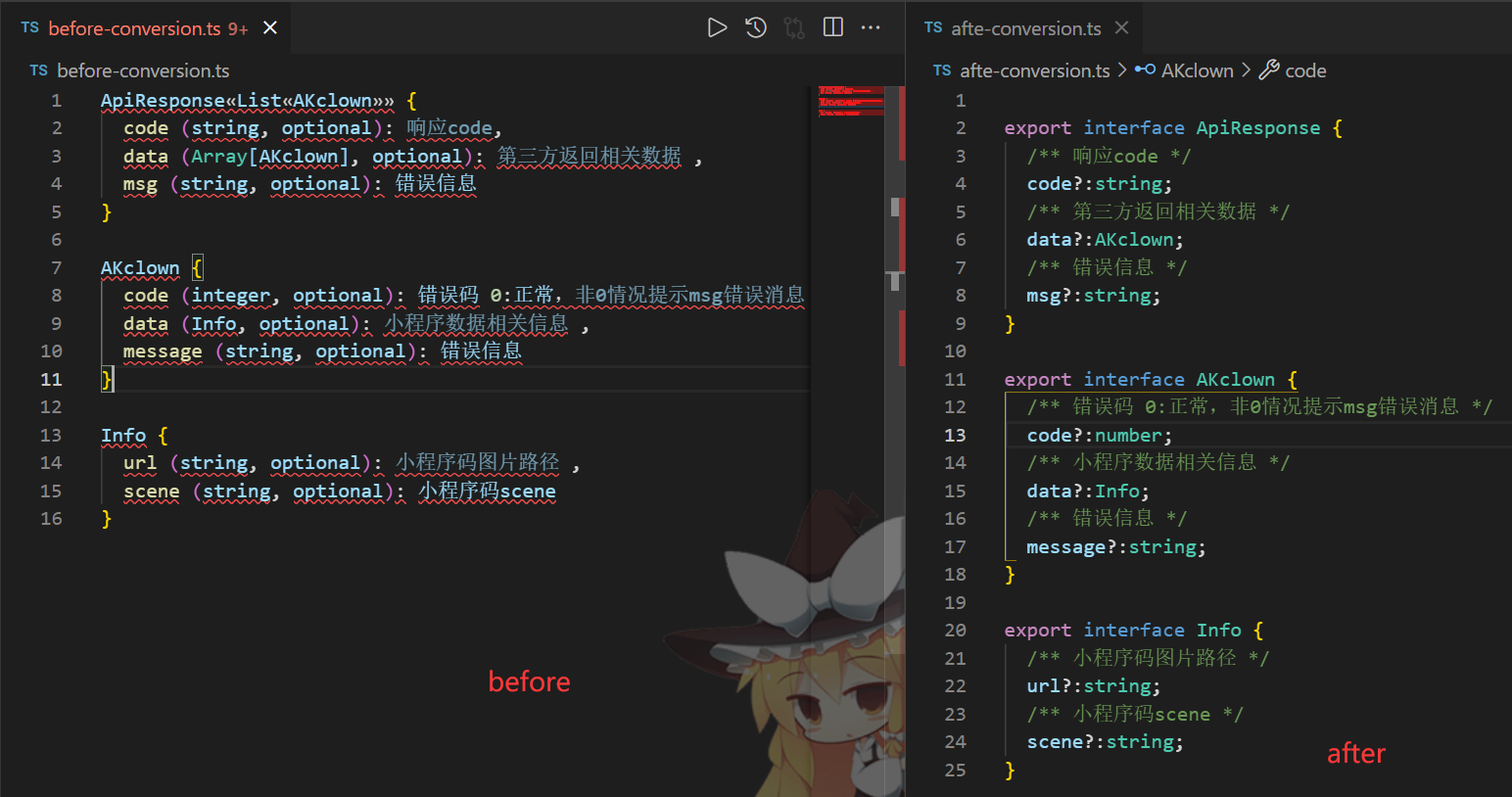Click line number 13 in afte-conversion.ts
Viewport: 1512px width, 797px height.
(x=955, y=435)
